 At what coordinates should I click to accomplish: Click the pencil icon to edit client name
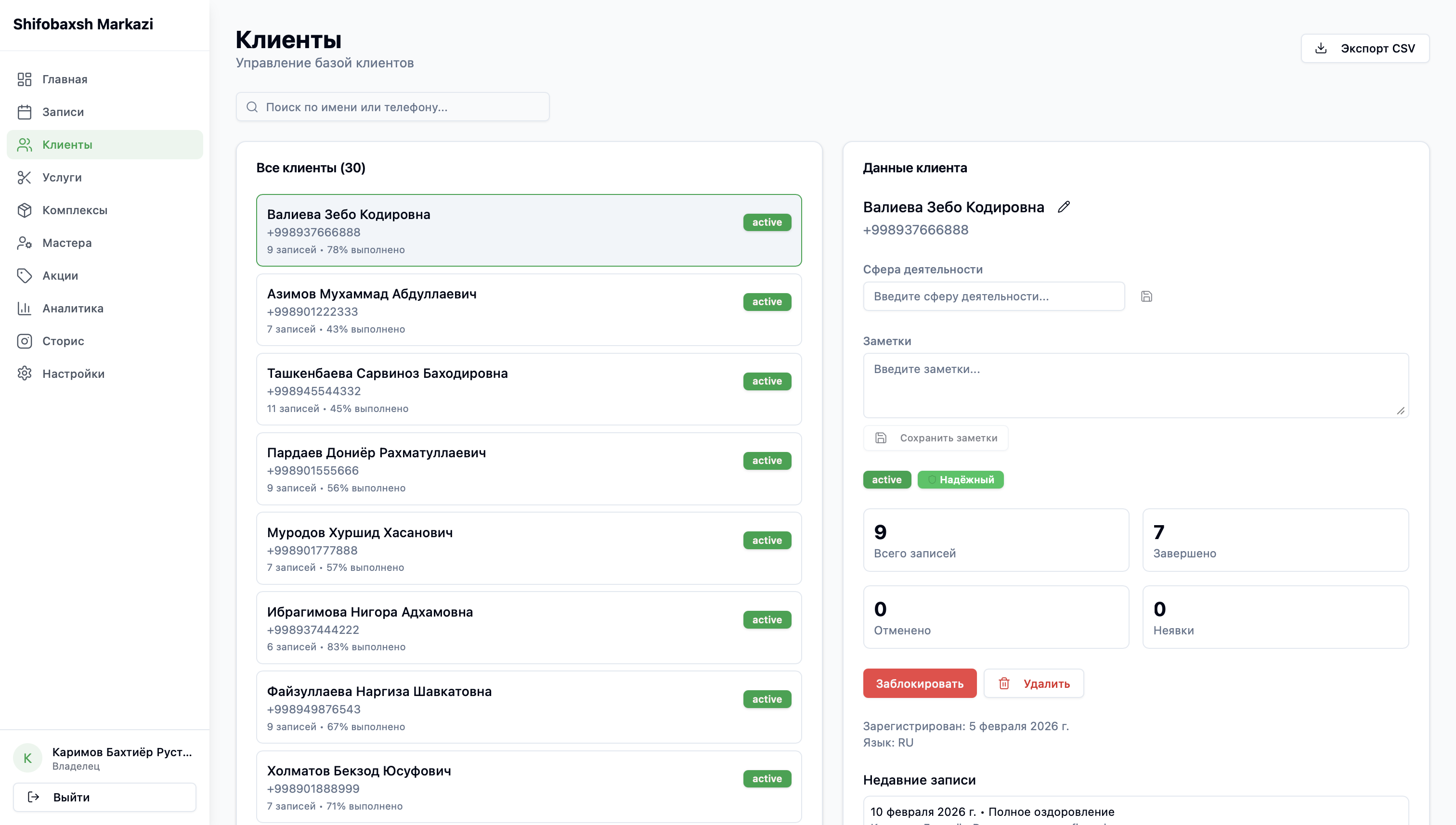(x=1063, y=207)
